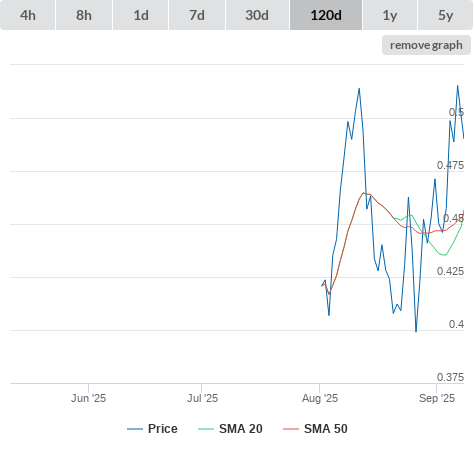The height and width of the screenshot is (455, 474).
Task: Click the remove graph button
Action: tap(426, 45)
